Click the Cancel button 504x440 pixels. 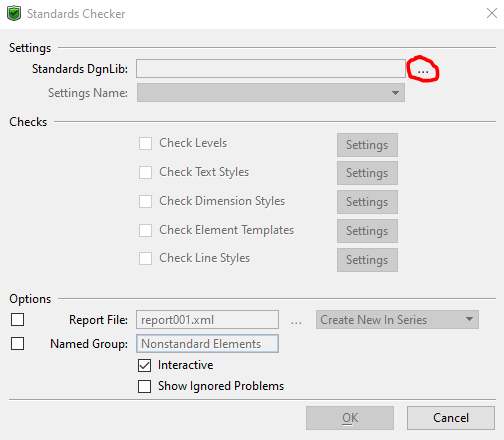(451, 418)
